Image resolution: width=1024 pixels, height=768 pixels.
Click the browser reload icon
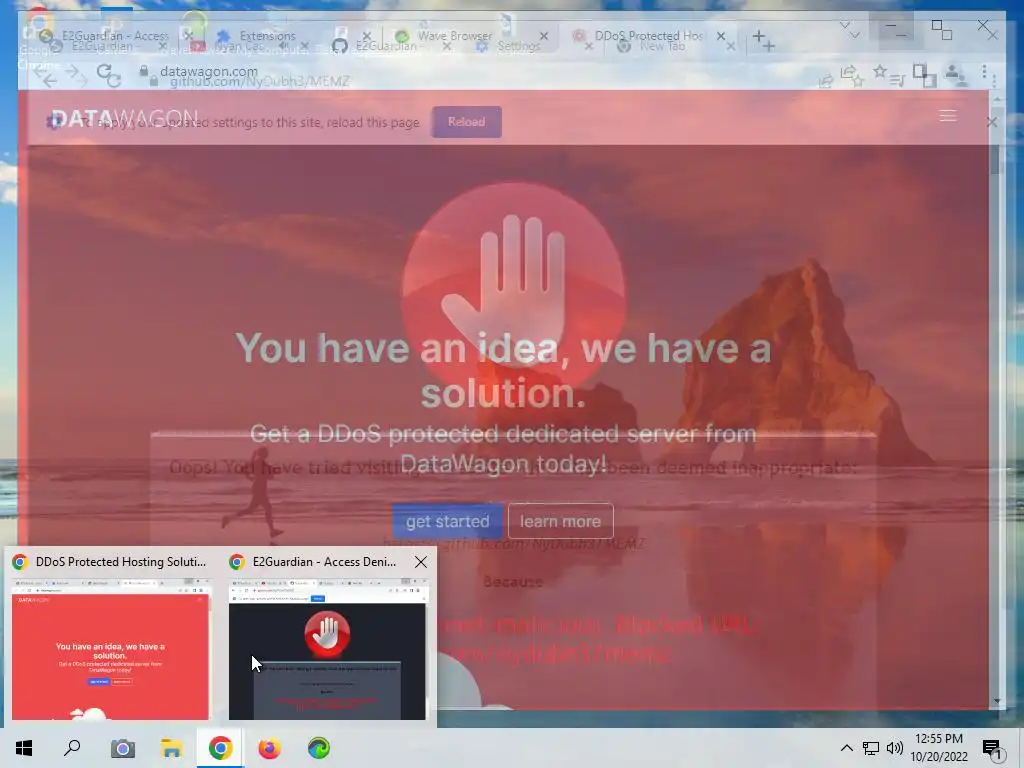coord(105,72)
